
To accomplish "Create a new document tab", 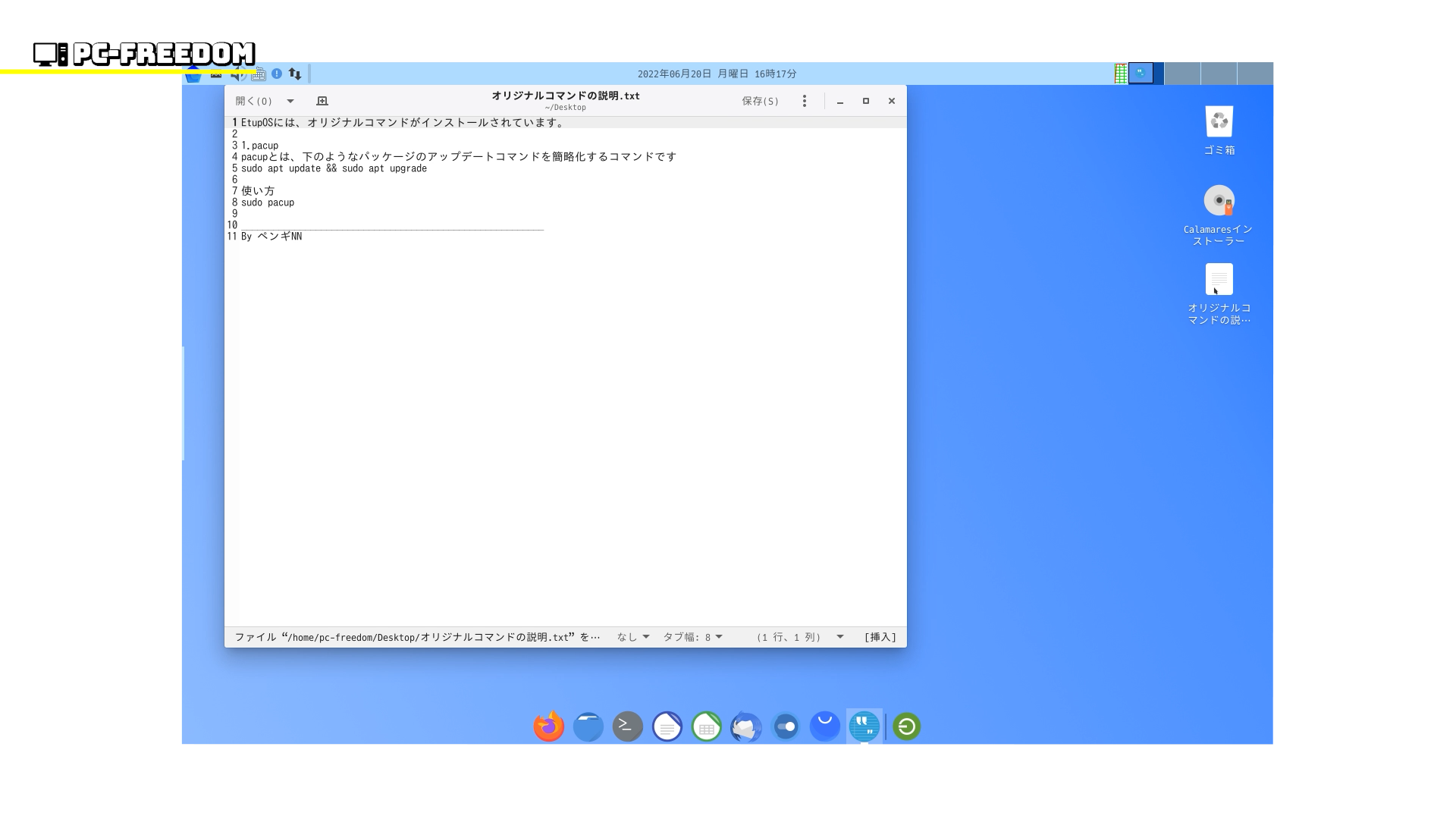I will [322, 101].
